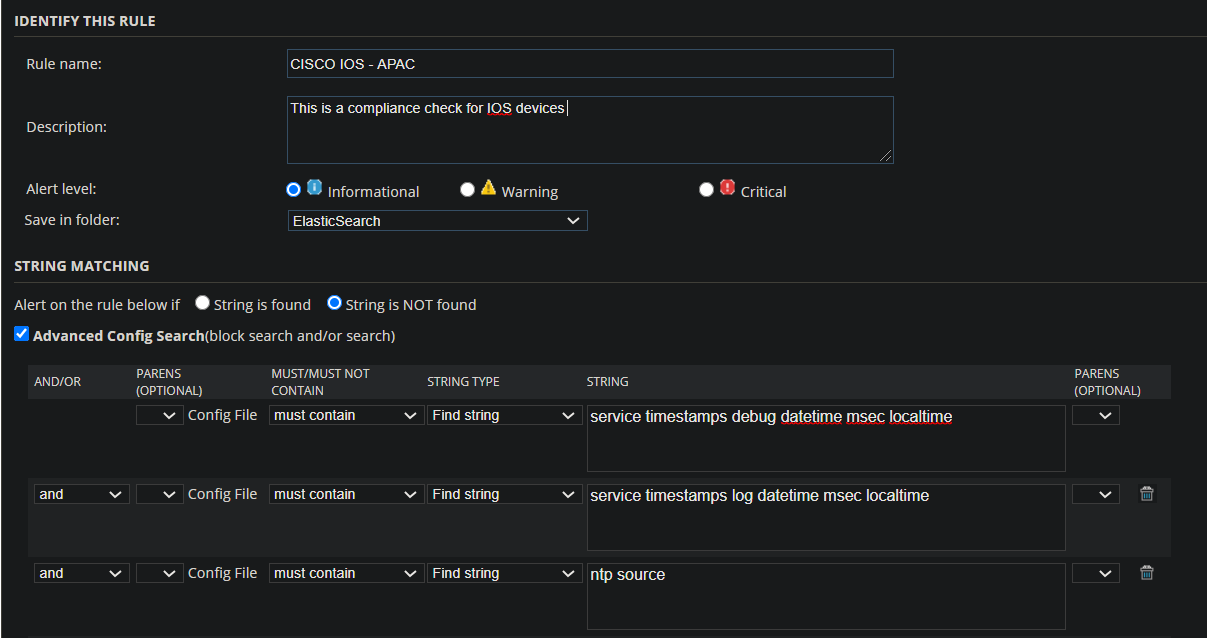Uncheck the Advanced Config Search checkbox

(22, 335)
